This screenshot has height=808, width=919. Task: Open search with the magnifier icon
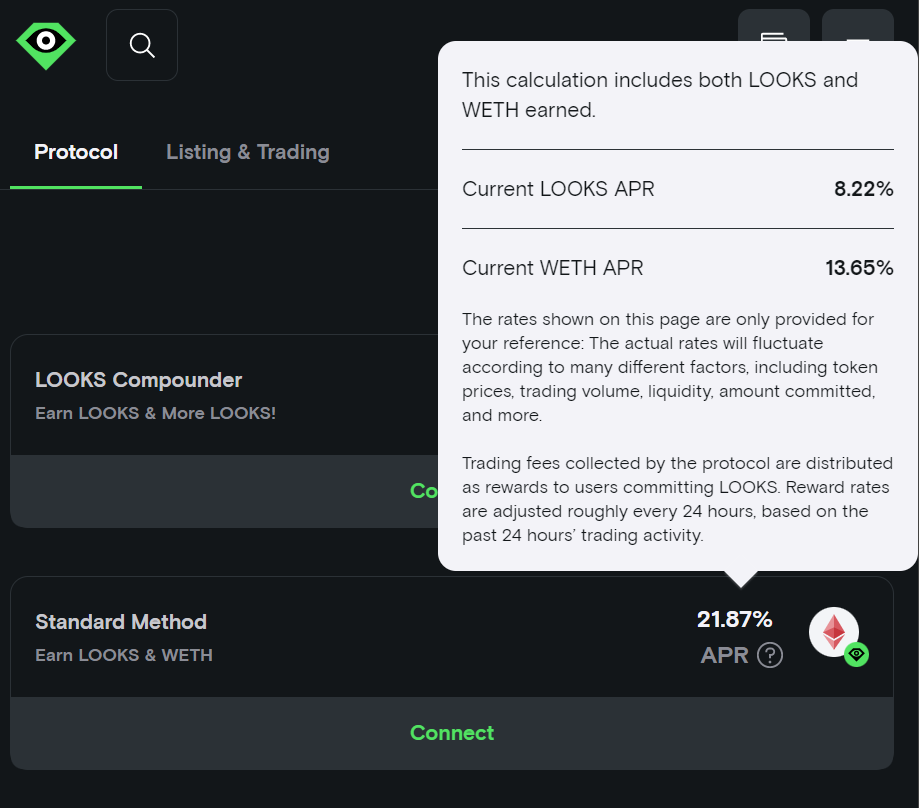coord(142,45)
